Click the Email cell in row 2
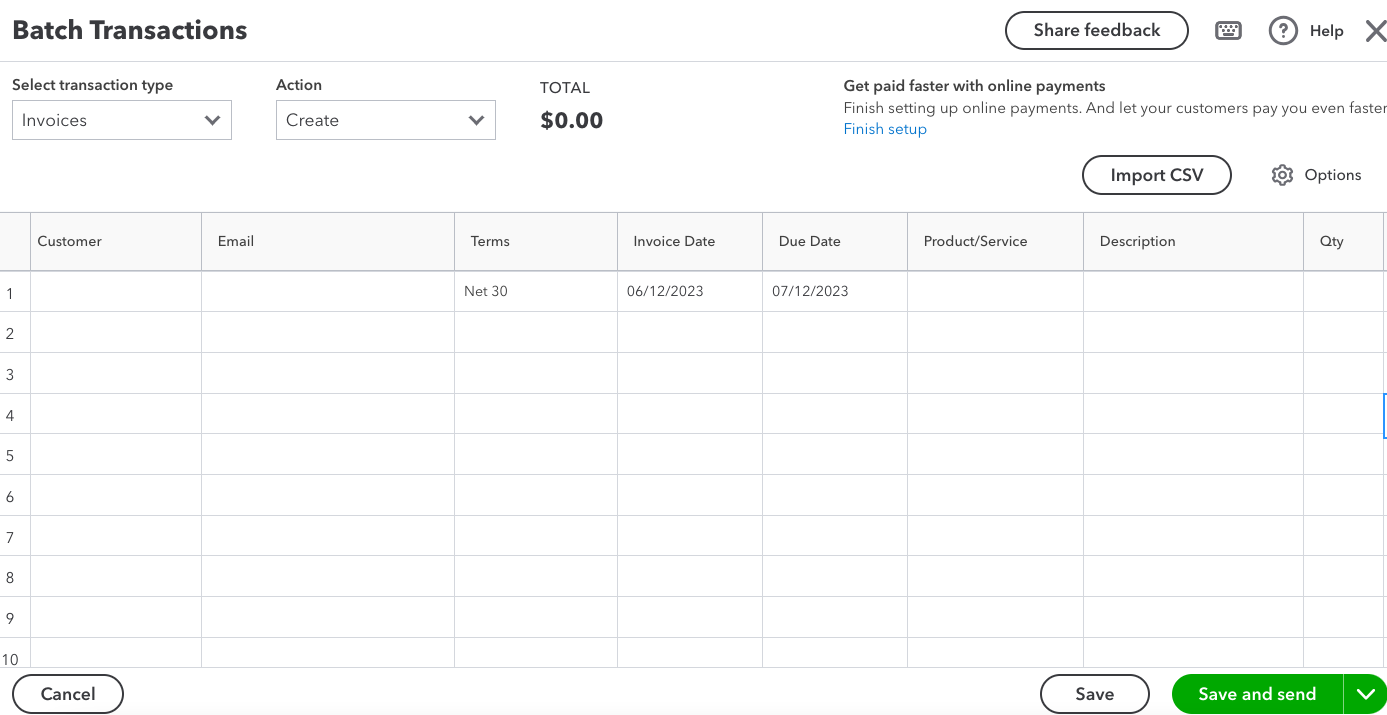 click(x=327, y=332)
